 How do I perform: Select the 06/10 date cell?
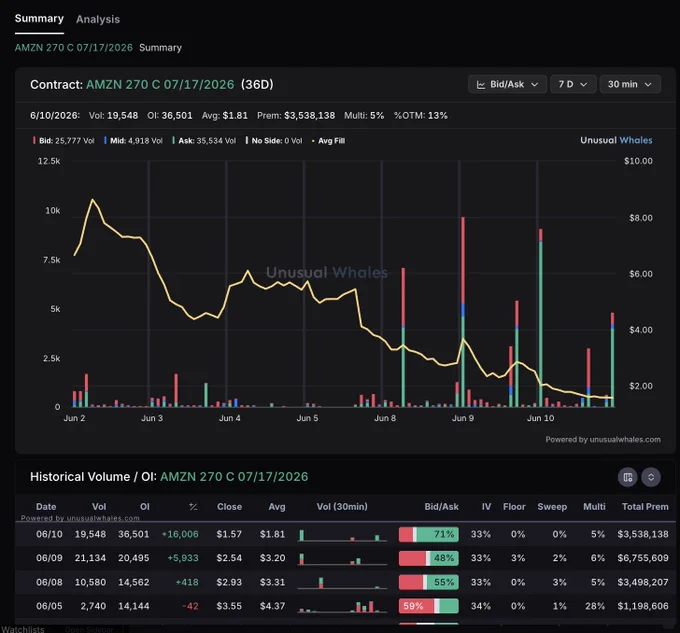[49, 534]
